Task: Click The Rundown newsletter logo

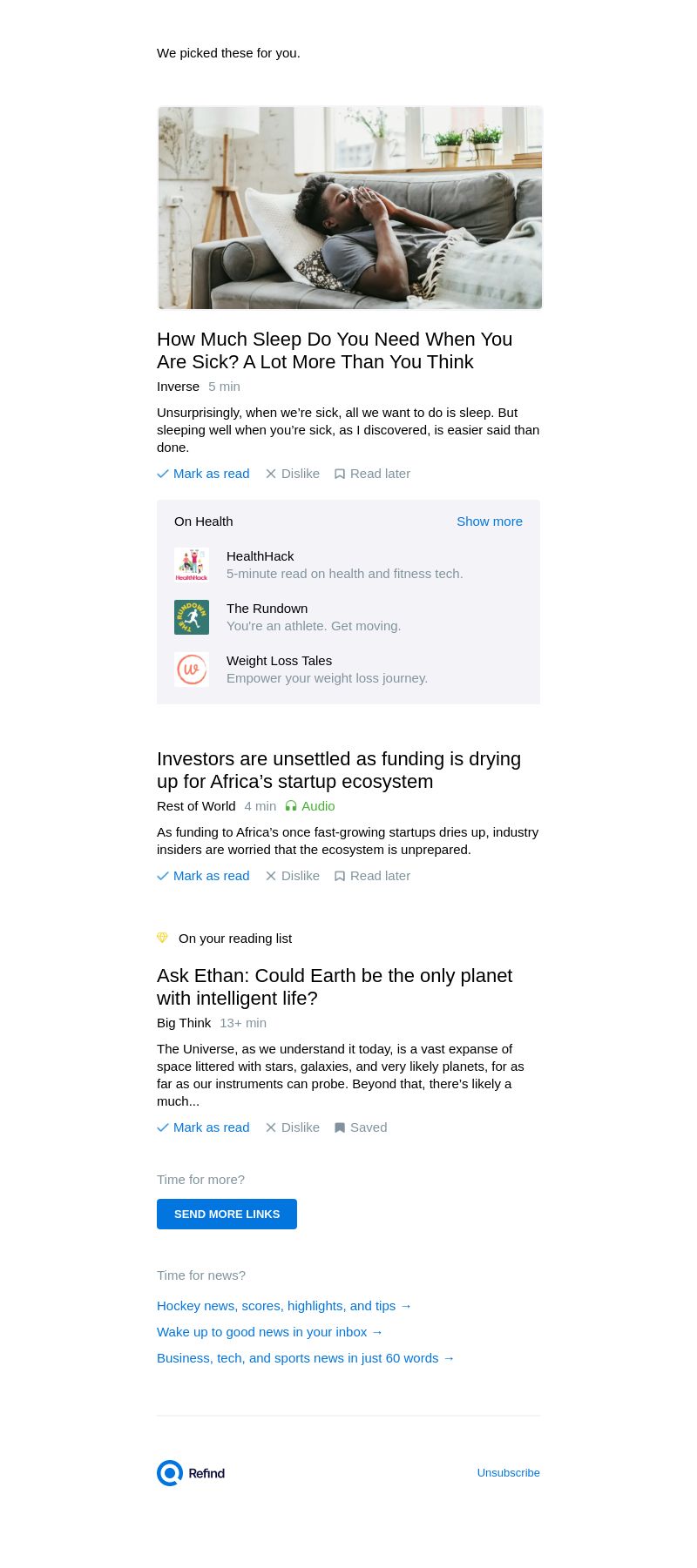Action: click(192, 617)
